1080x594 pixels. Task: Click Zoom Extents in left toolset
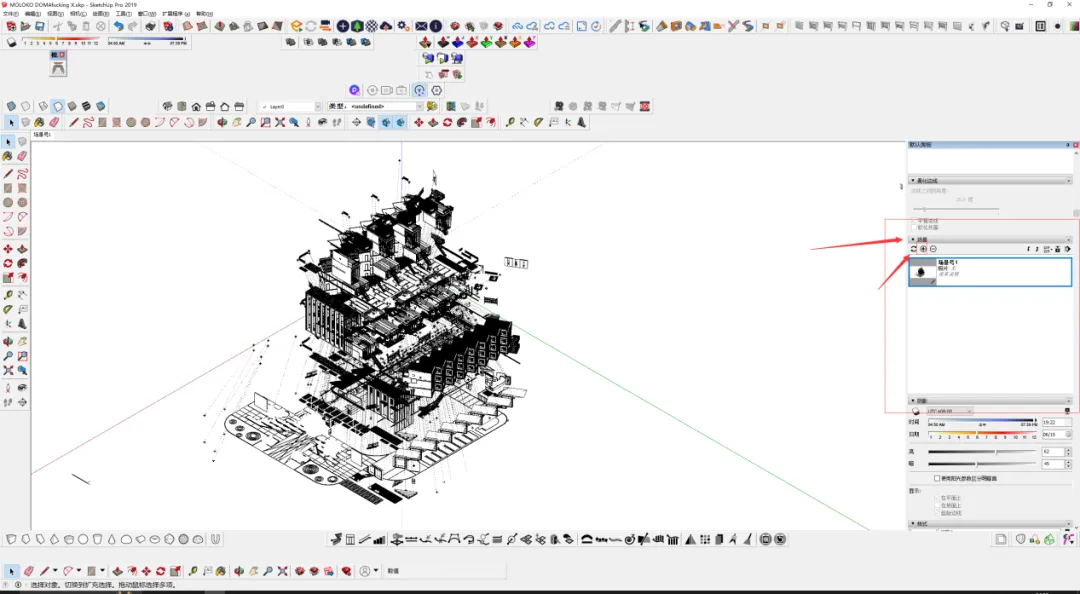(x=8, y=371)
